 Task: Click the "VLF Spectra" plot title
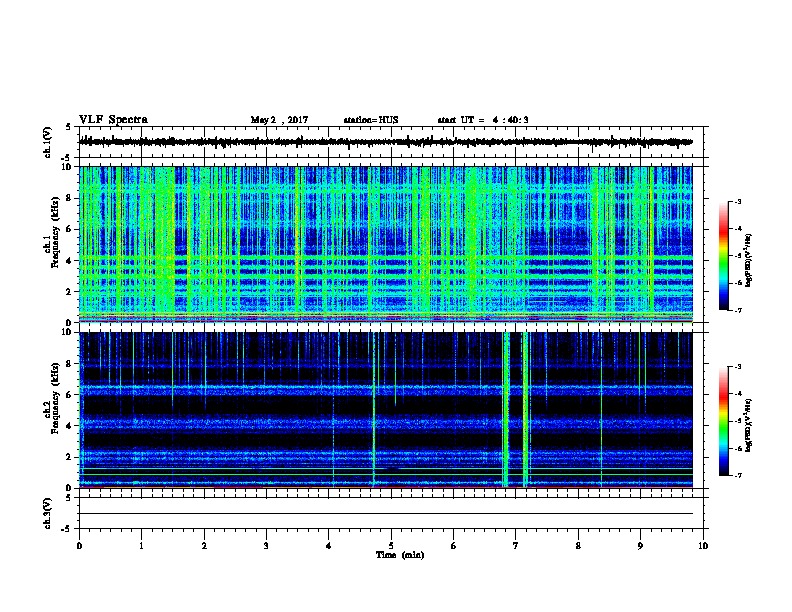(x=113, y=120)
